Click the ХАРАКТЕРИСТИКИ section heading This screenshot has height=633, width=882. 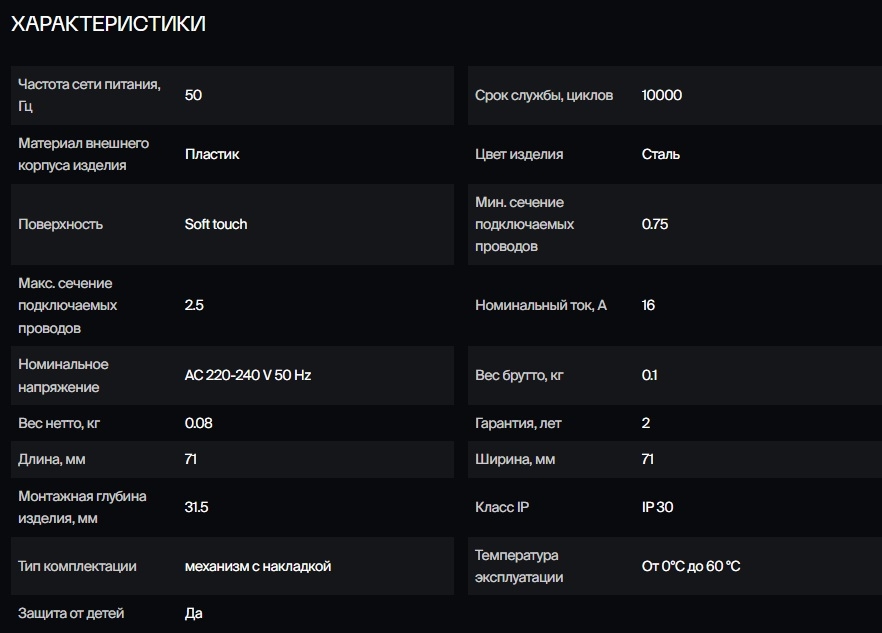click(108, 25)
